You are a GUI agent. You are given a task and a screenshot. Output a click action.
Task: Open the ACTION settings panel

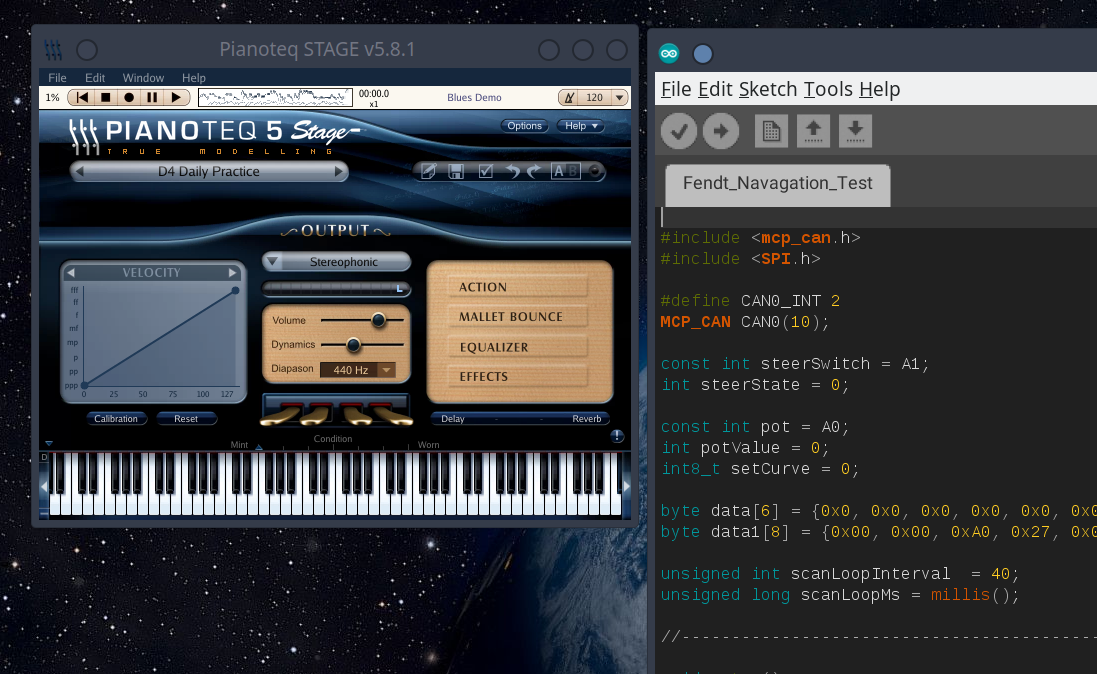pos(517,287)
